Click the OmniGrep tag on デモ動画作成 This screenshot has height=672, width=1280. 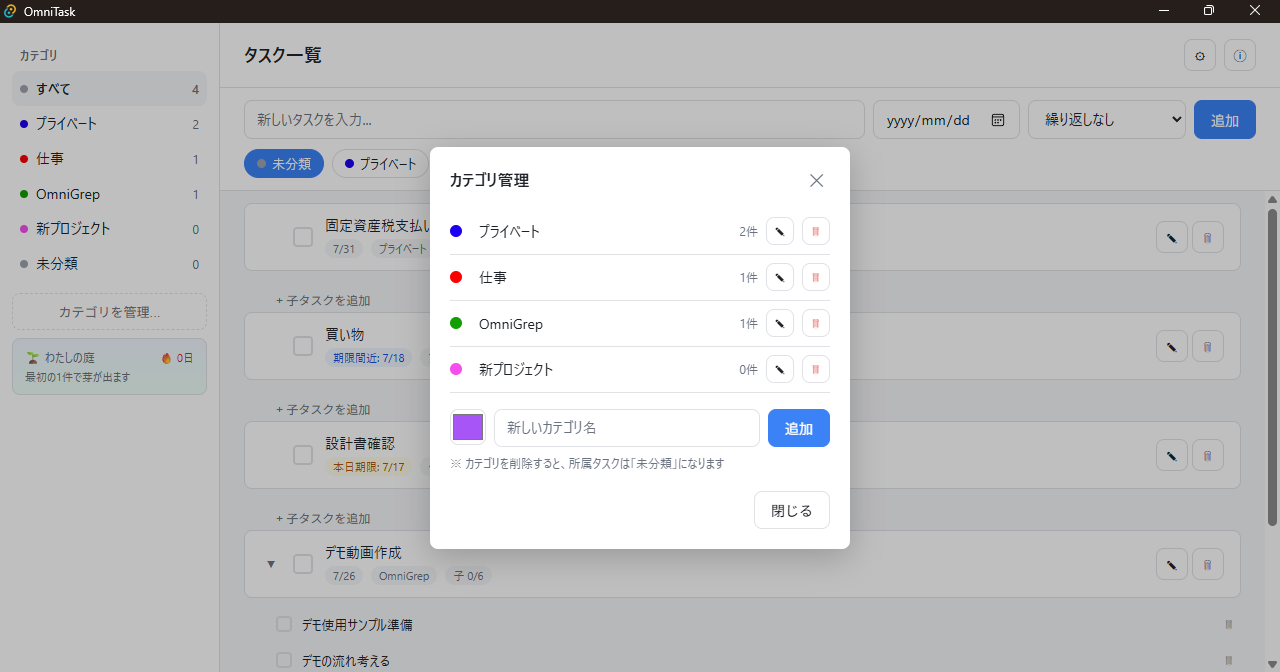404,576
